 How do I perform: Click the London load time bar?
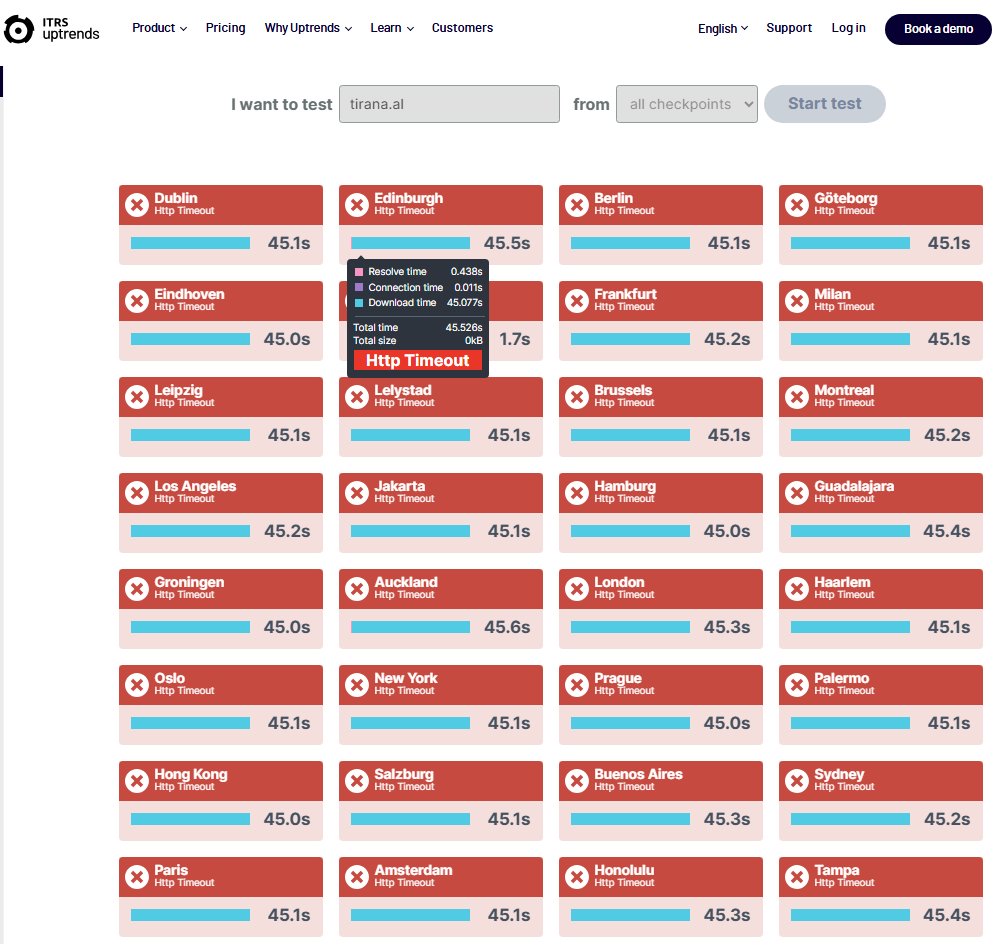click(630, 627)
